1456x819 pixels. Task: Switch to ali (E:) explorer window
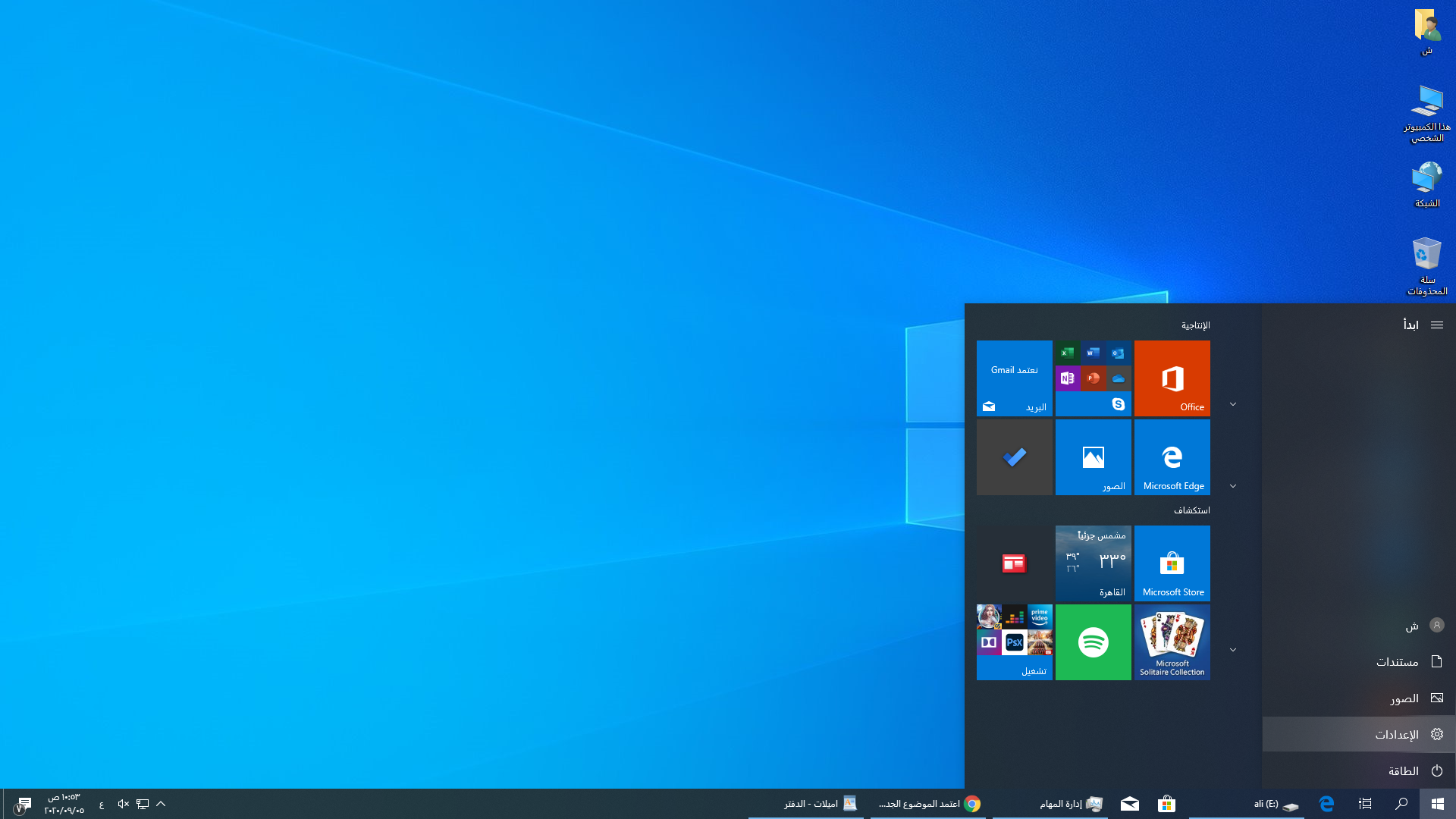coord(1247,804)
